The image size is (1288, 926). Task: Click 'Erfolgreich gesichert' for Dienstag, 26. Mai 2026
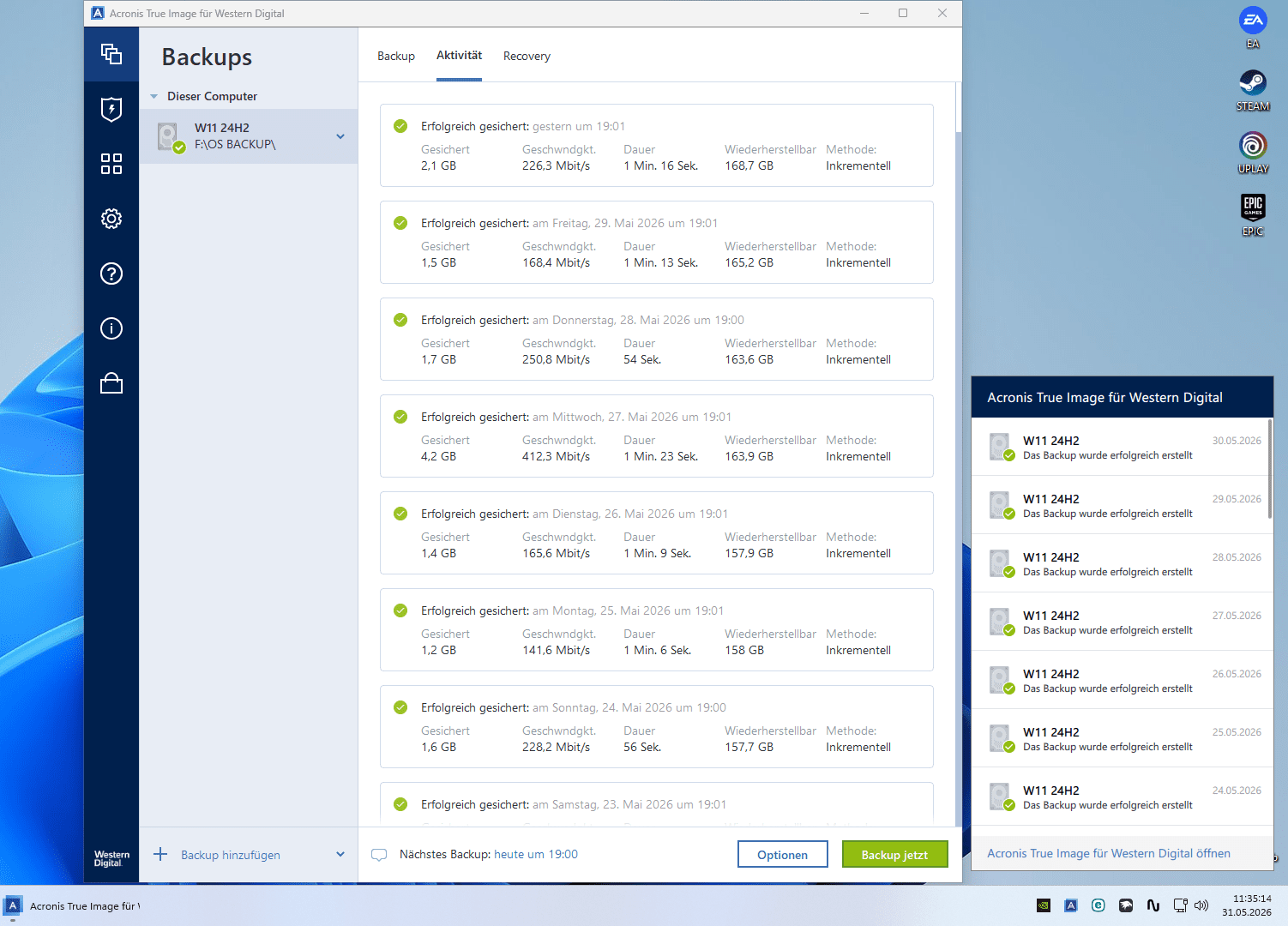[474, 514]
